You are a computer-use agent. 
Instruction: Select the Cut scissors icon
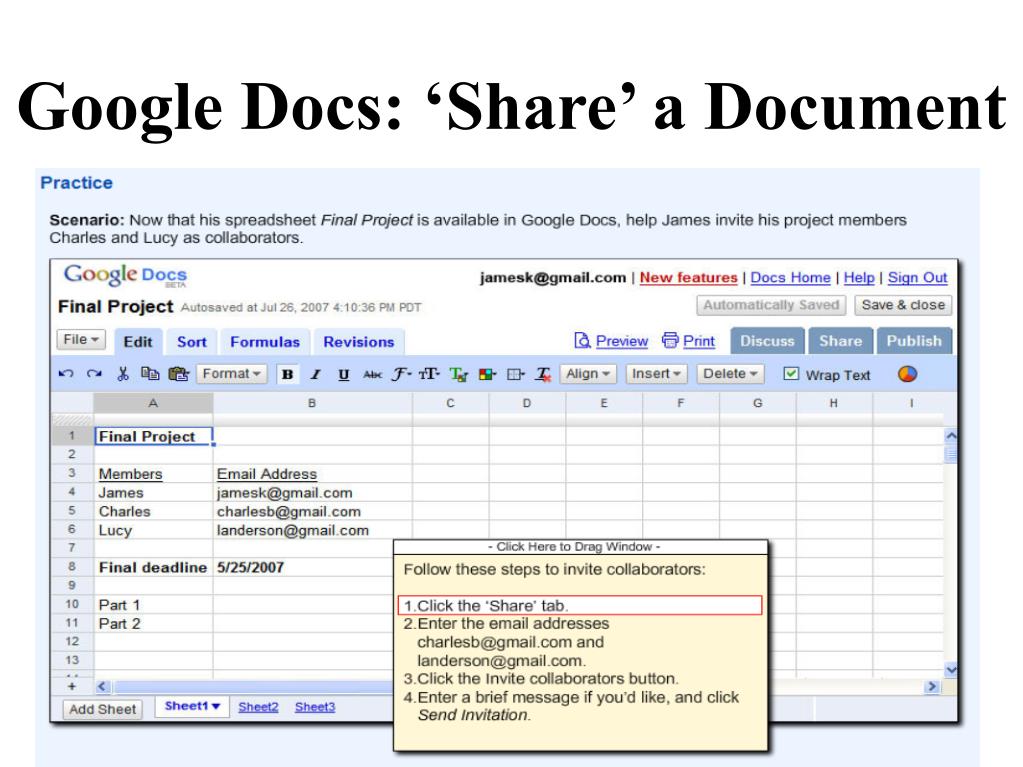(123, 374)
